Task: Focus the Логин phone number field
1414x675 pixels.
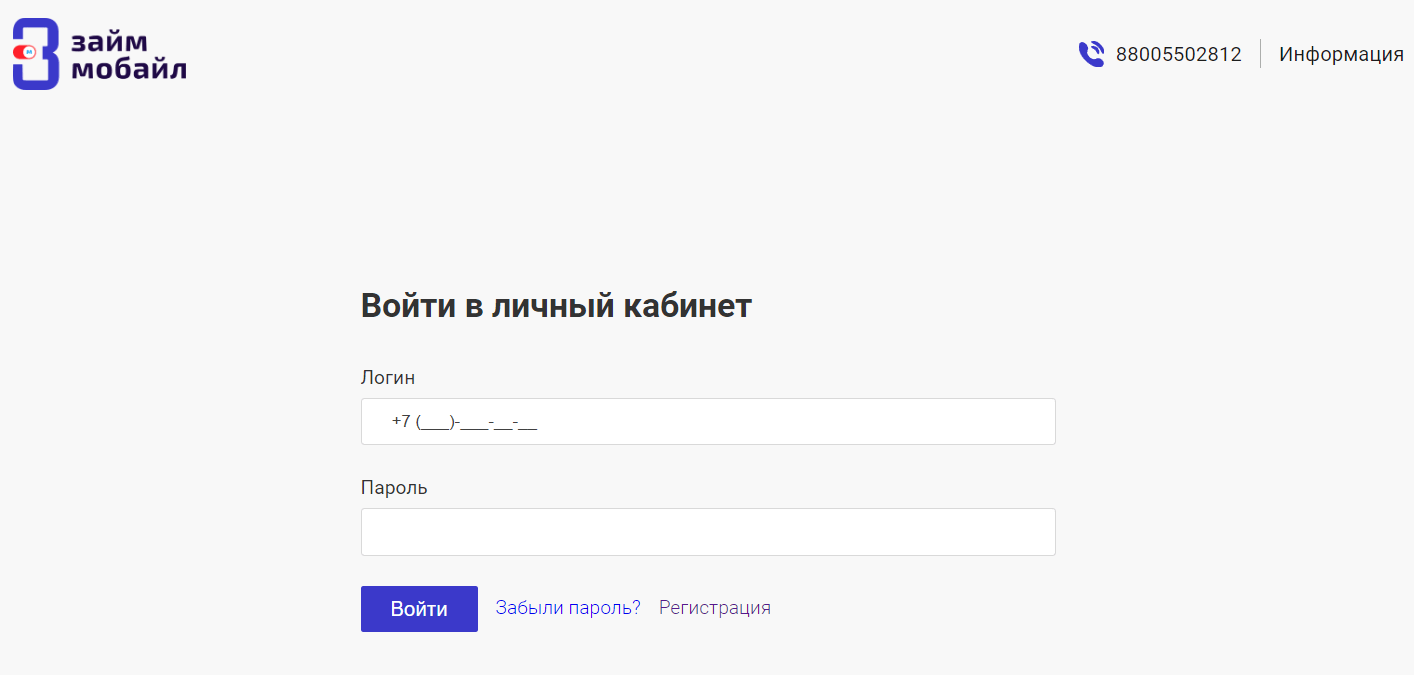Action: point(708,421)
